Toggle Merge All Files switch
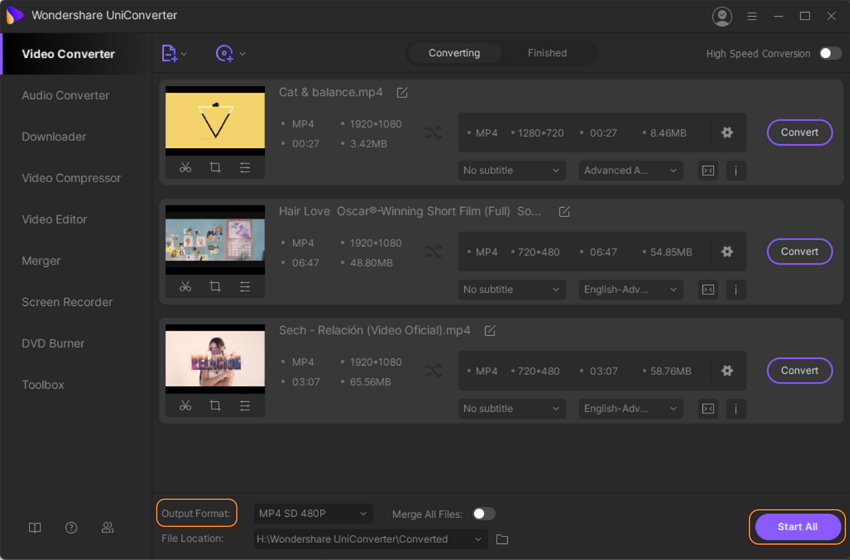 [x=484, y=514]
